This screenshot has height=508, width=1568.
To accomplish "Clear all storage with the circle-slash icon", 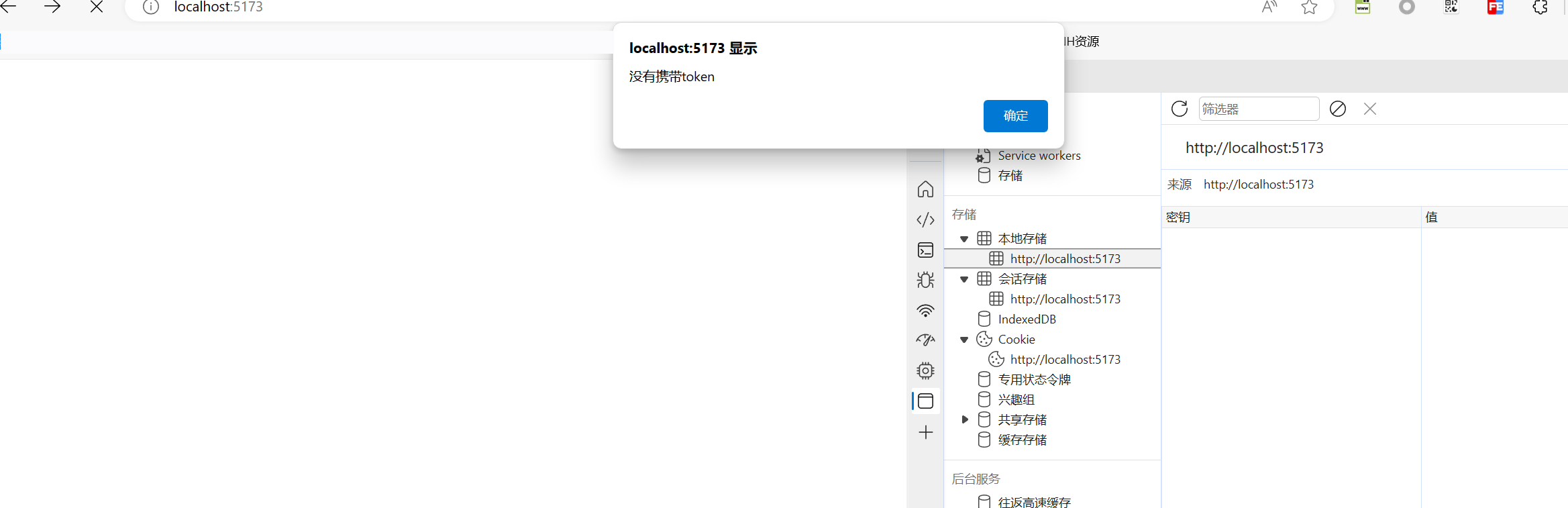I will pos(1337,109).
